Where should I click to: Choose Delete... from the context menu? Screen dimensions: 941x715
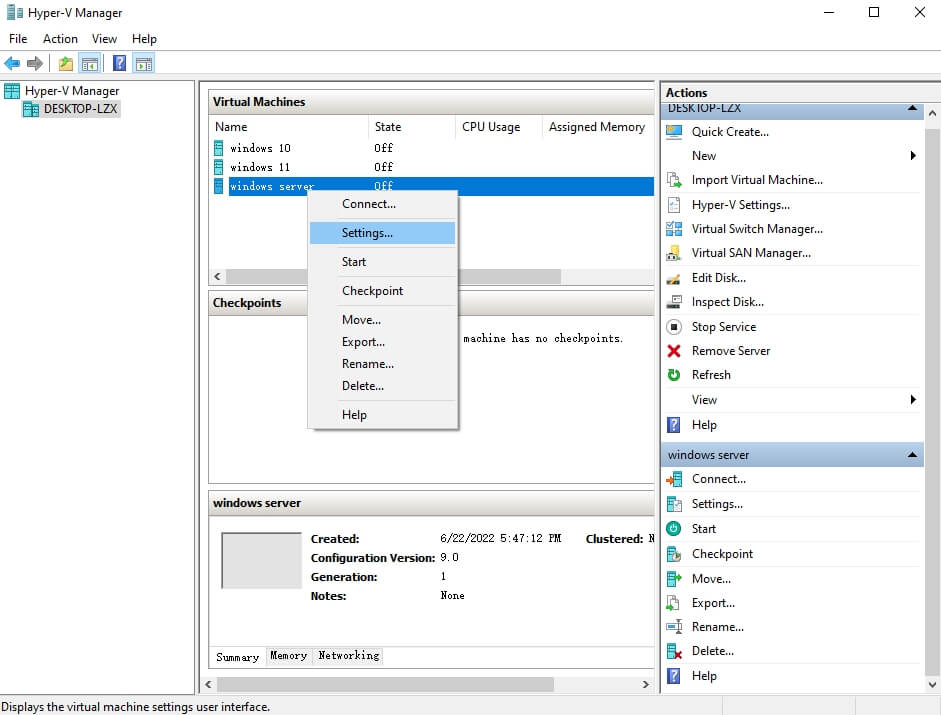tap(382, 386)
